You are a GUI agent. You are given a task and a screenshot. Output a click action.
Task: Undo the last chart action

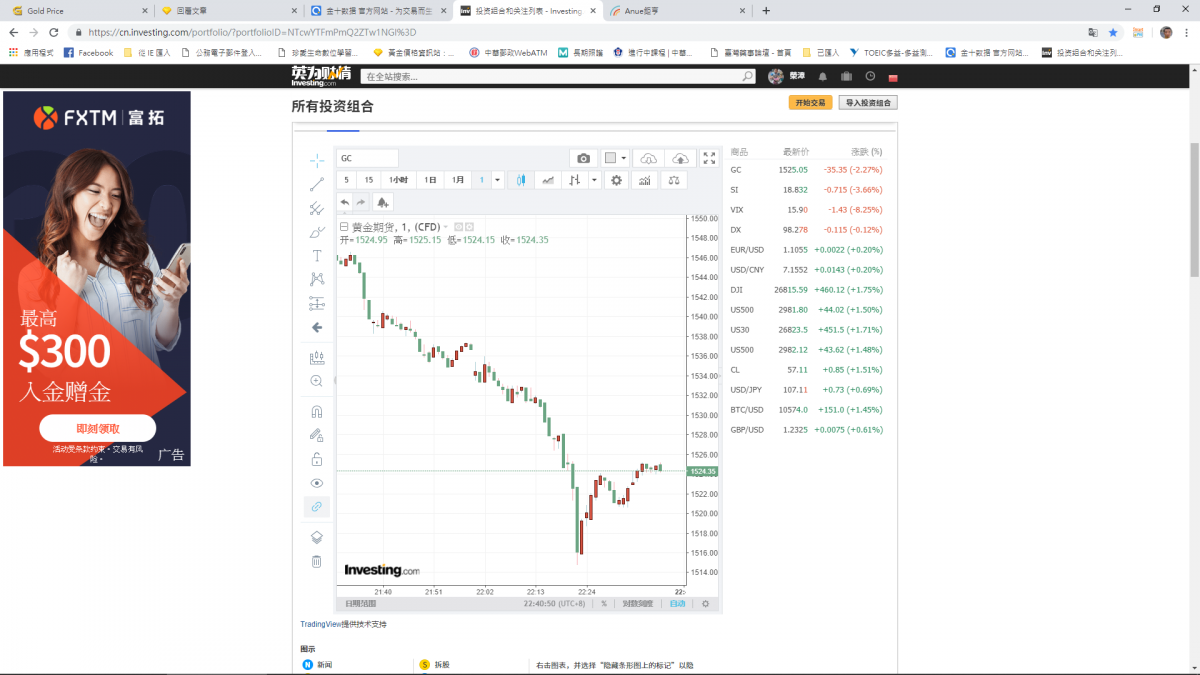tap(345, 202)
